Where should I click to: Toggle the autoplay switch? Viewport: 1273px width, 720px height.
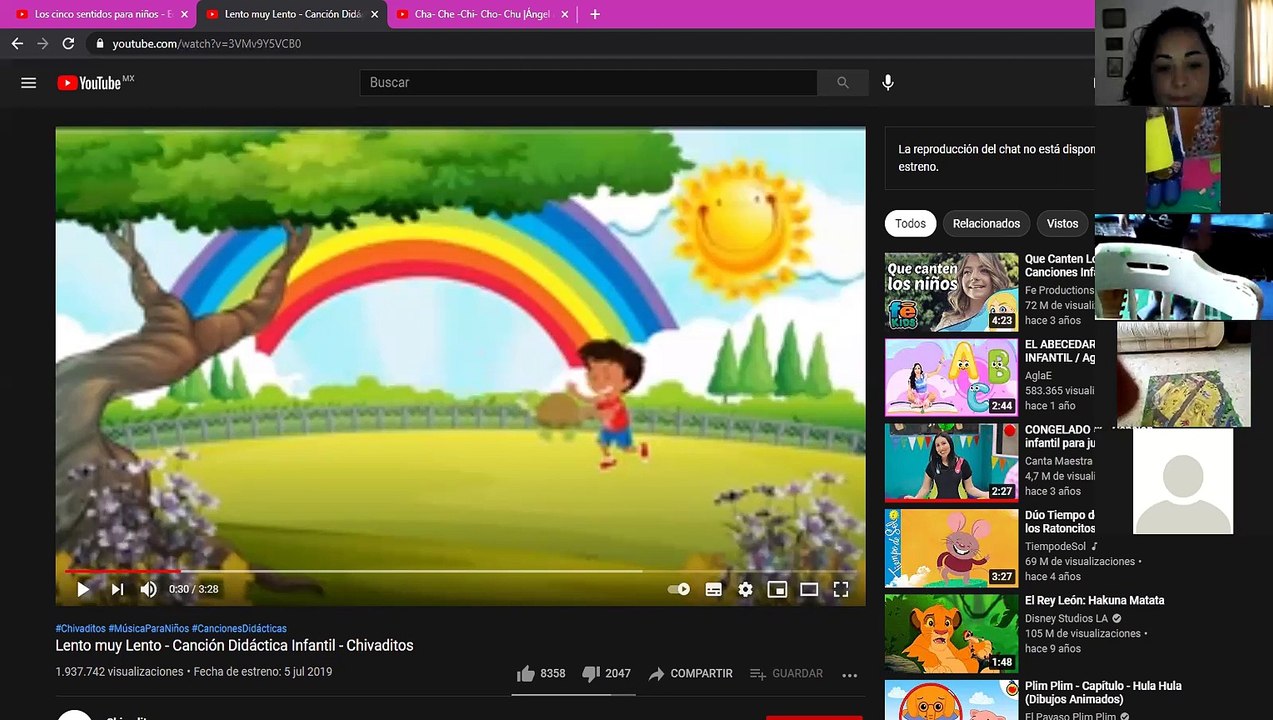679,590
